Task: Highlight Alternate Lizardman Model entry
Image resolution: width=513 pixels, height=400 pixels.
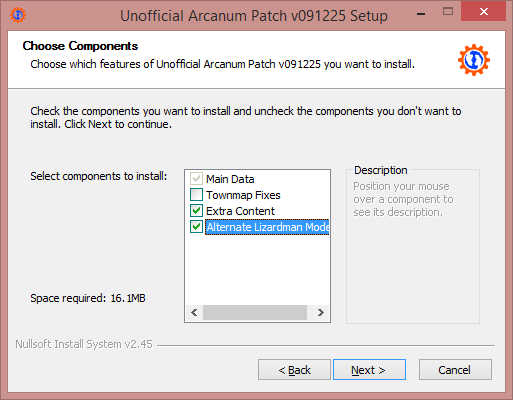Action: 267,227
